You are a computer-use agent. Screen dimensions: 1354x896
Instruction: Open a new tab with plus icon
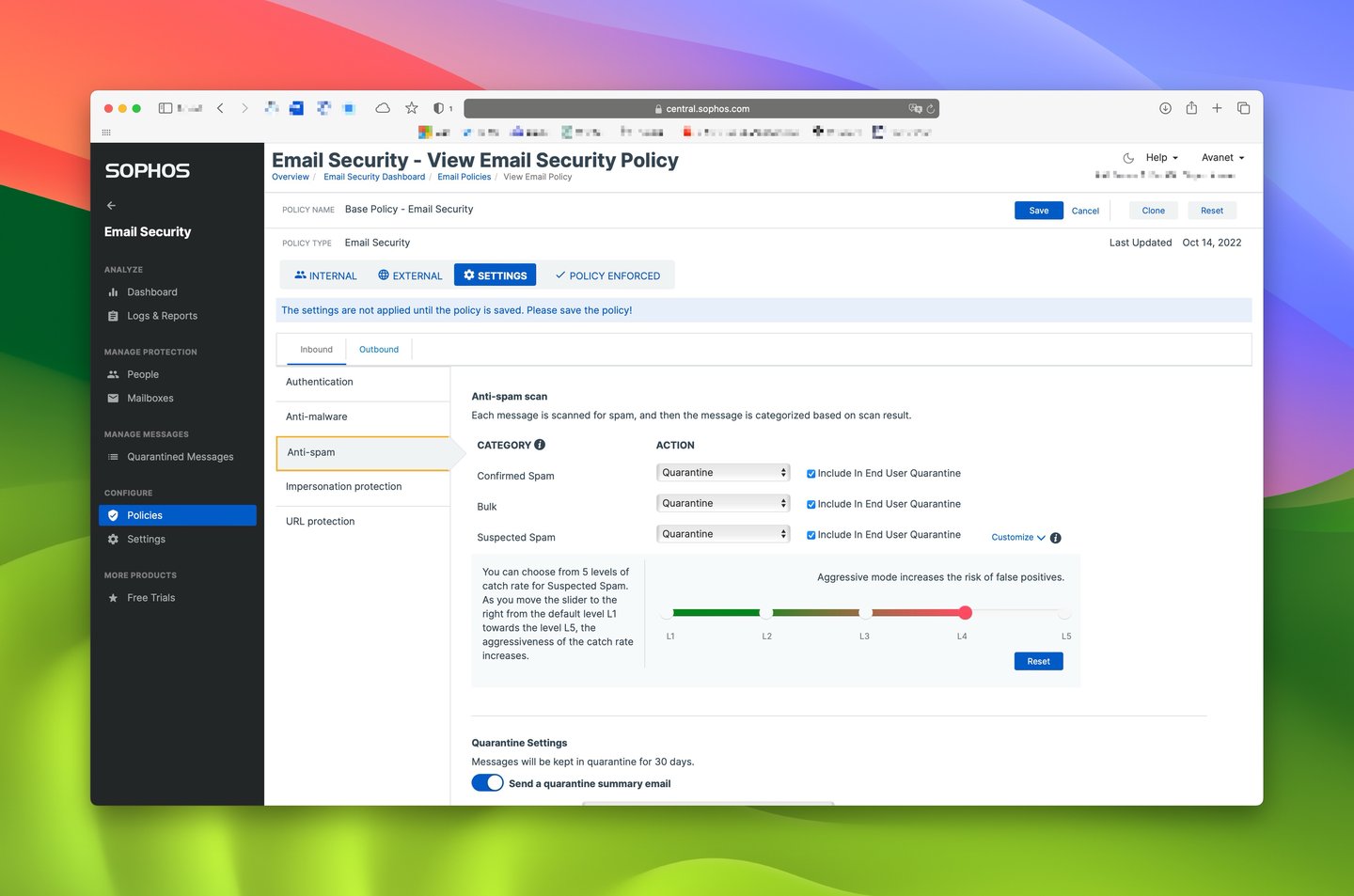(x=1217, y=108)
